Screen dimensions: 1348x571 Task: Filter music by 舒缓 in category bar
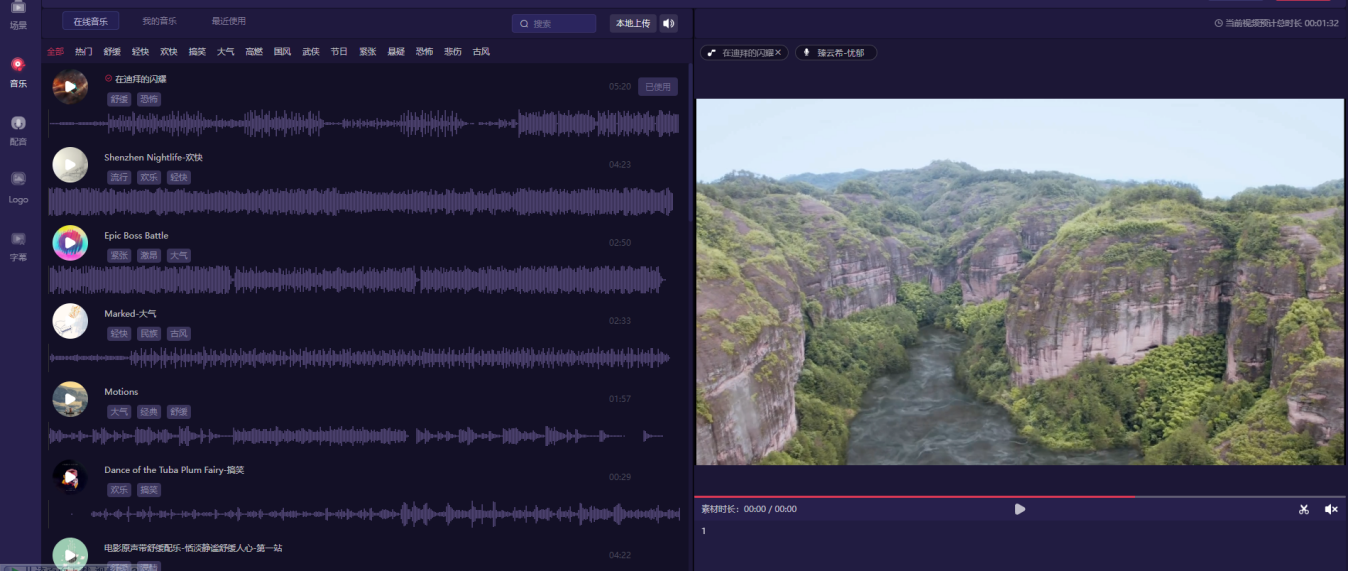[x=112, y=51]
